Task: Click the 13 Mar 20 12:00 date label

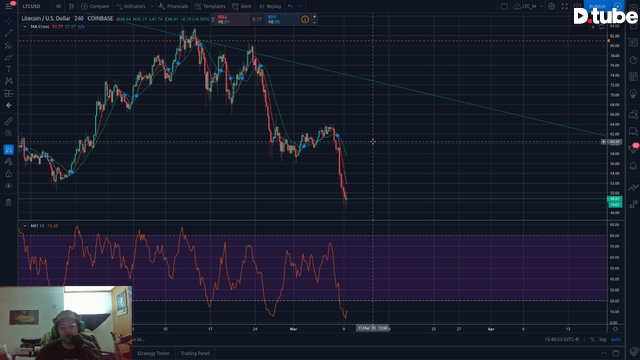Action: [373, 328]
